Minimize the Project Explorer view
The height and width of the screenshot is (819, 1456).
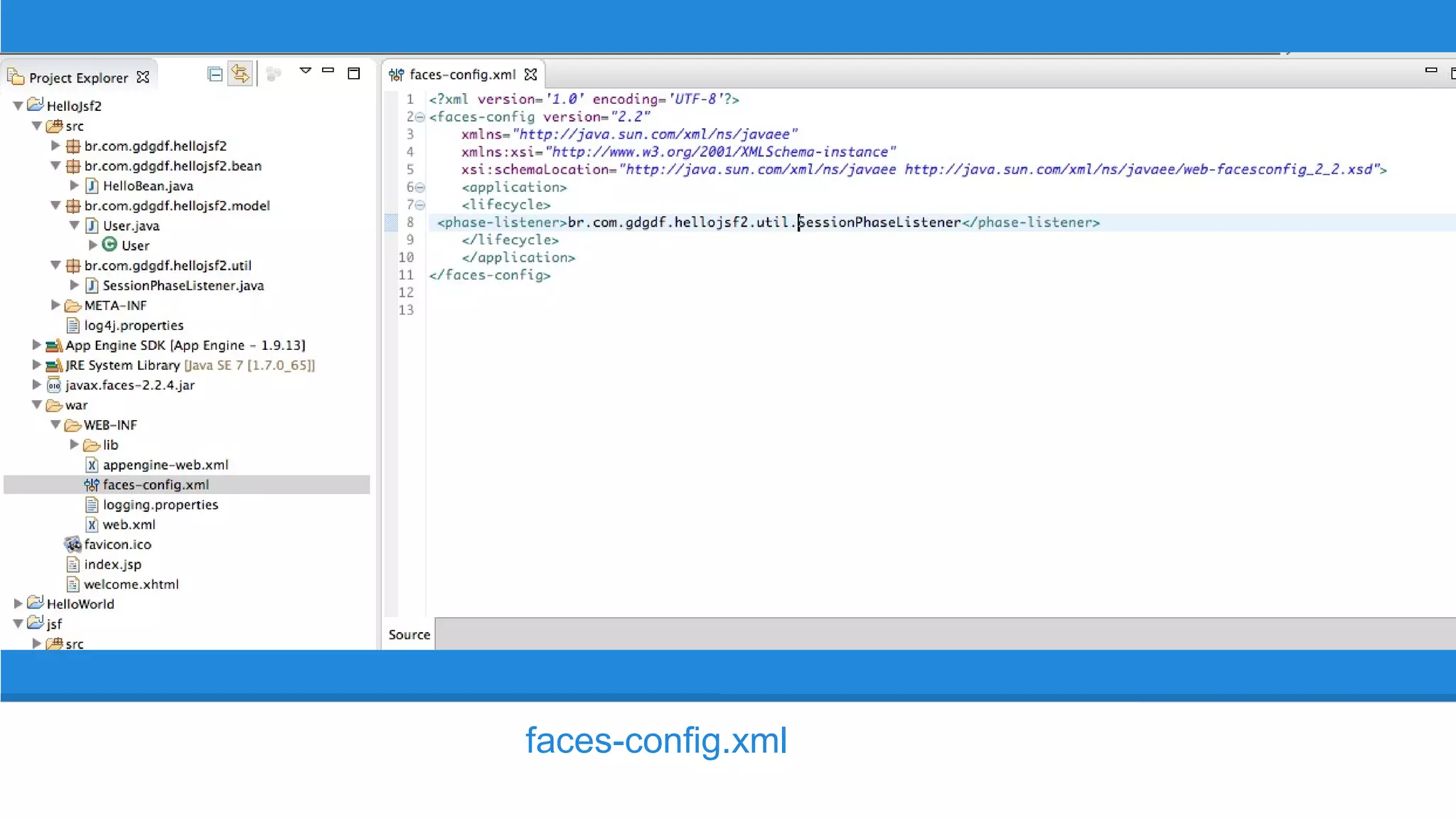[x=328, y=70]
